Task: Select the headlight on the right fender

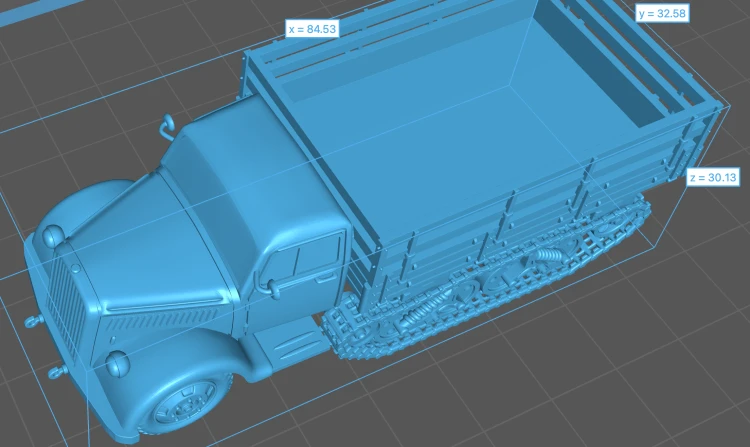Action: 117,363
